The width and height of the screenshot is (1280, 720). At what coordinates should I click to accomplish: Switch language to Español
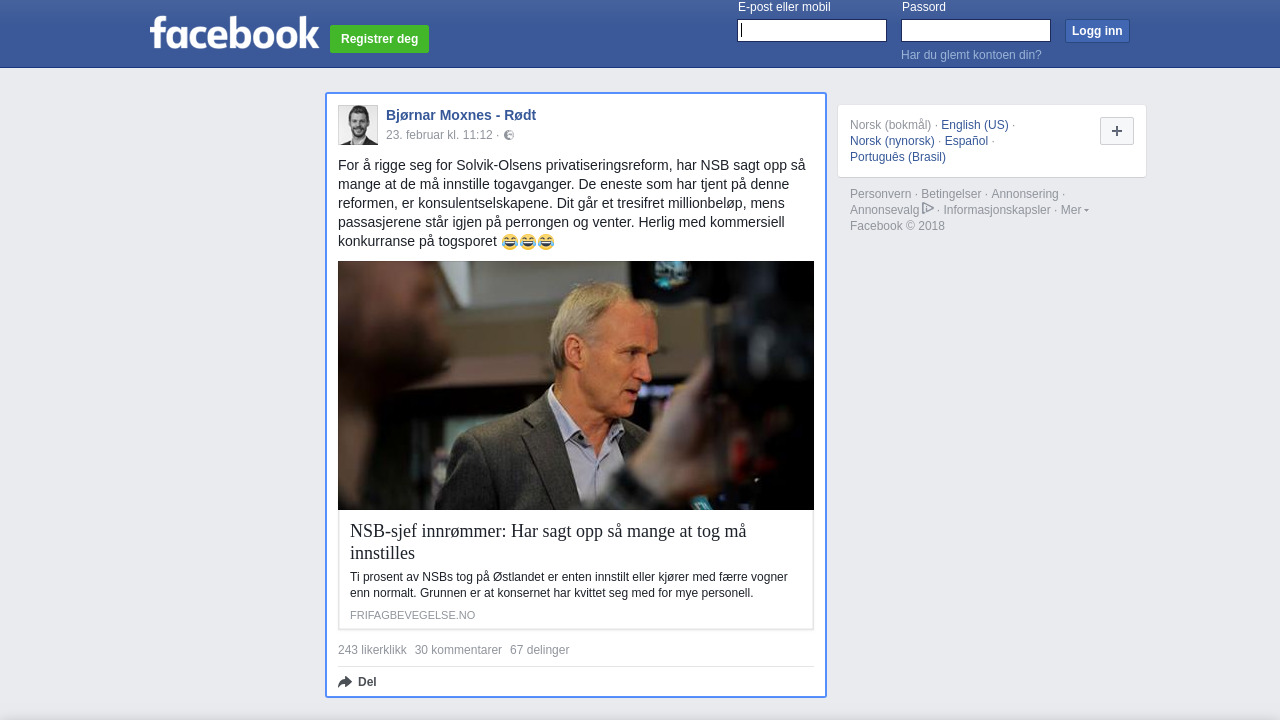(966, 141)
